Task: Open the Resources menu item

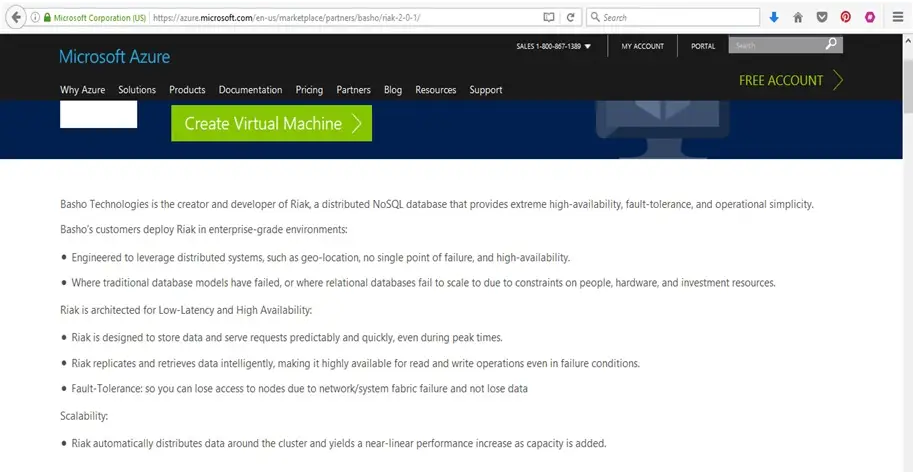Action: [x=436, y=90]
